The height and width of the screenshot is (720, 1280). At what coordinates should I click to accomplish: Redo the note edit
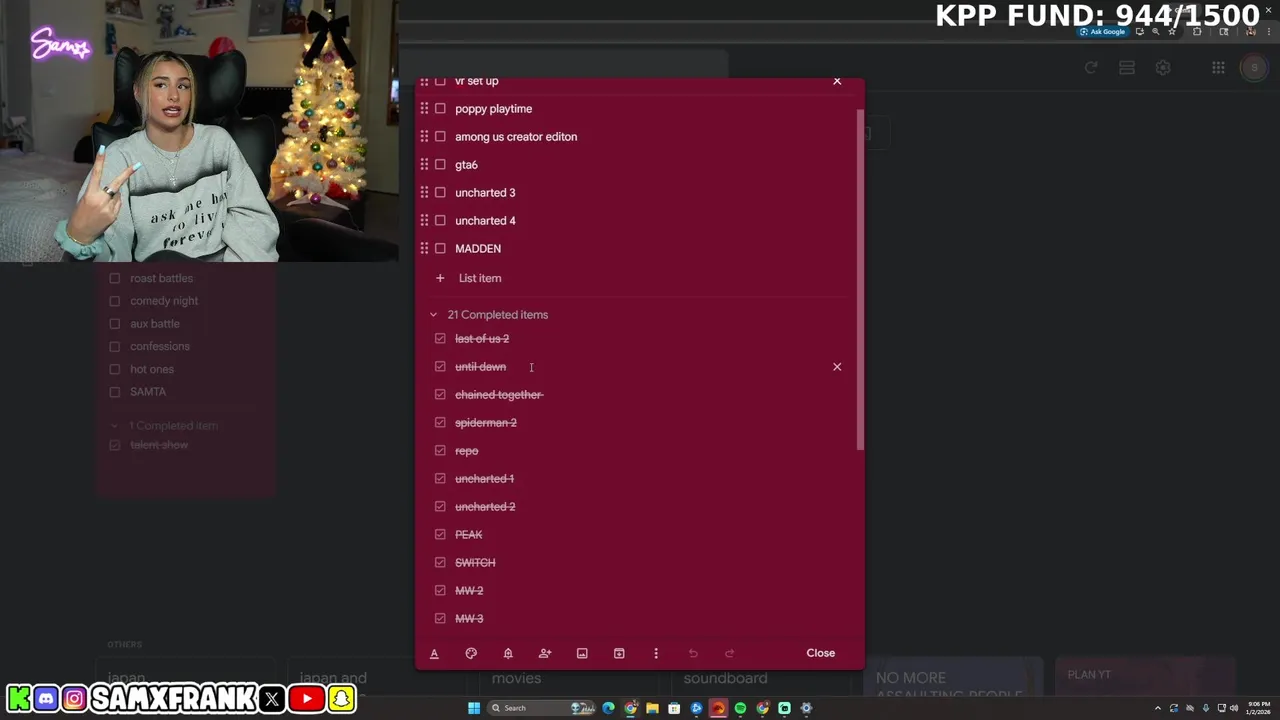click(730, 653)
